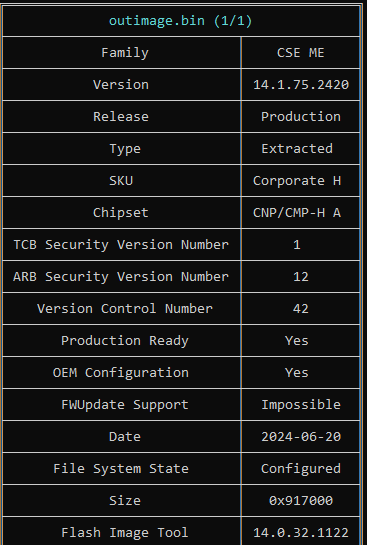Select the version value 14.1.75.2420
Image resolution: width=367 pixels, height=545 pixels.
coord(301,85)
